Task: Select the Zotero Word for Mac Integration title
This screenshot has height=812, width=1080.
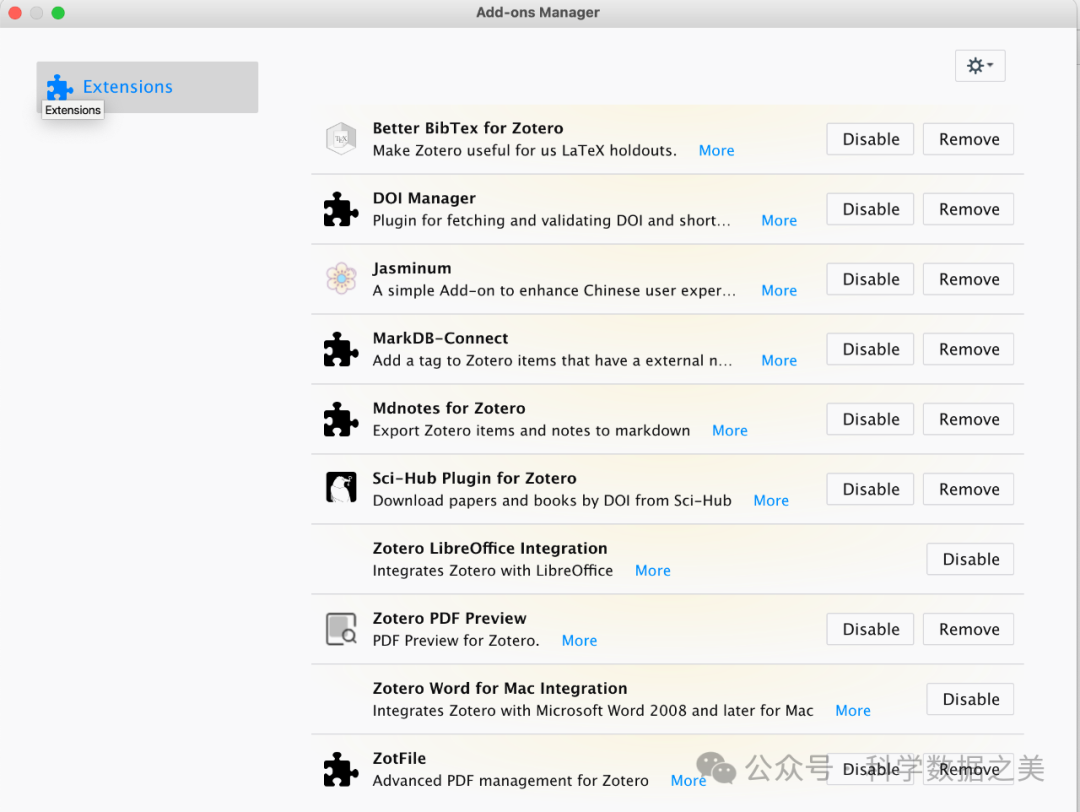Action: (x=499, y=688)
